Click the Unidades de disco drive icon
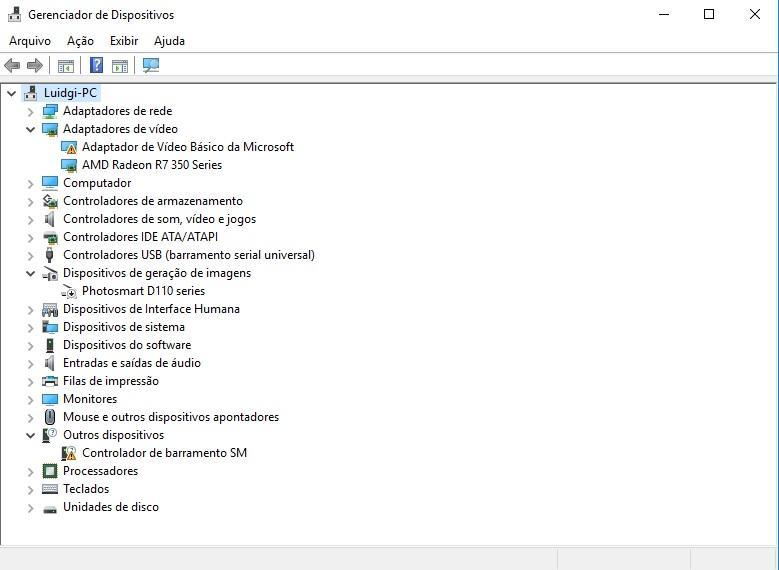Screen dimensions: 779x570 (x=50, y=509)
